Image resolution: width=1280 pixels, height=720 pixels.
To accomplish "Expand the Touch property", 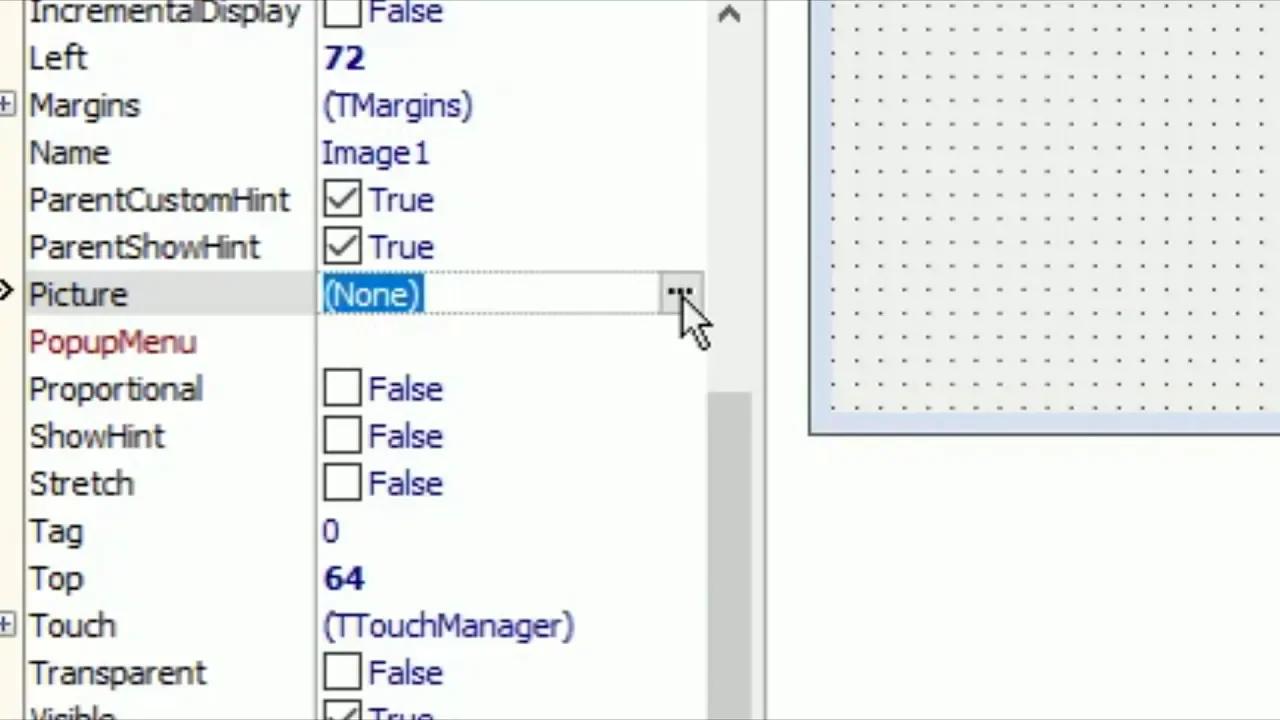I will tap(8, 625).
